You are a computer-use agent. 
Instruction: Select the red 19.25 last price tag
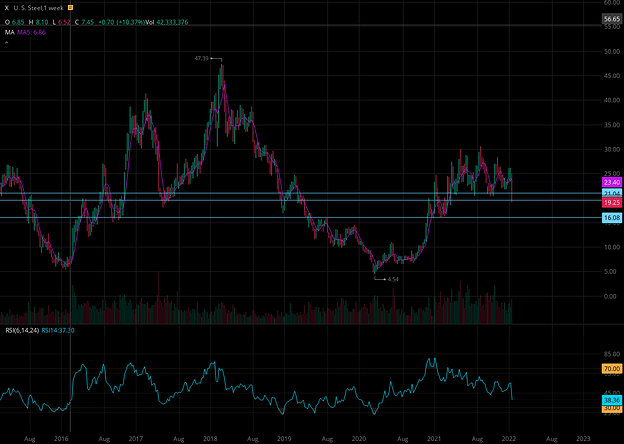(612, 203)
